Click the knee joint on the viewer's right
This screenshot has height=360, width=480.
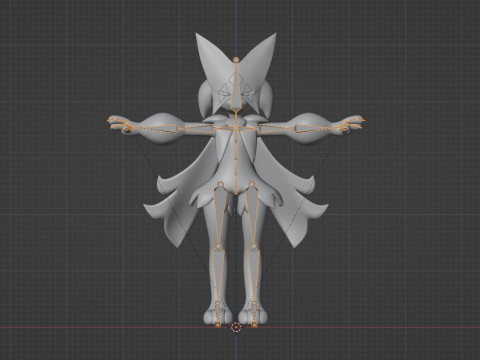pyautogui.click(x=254, y=246)
